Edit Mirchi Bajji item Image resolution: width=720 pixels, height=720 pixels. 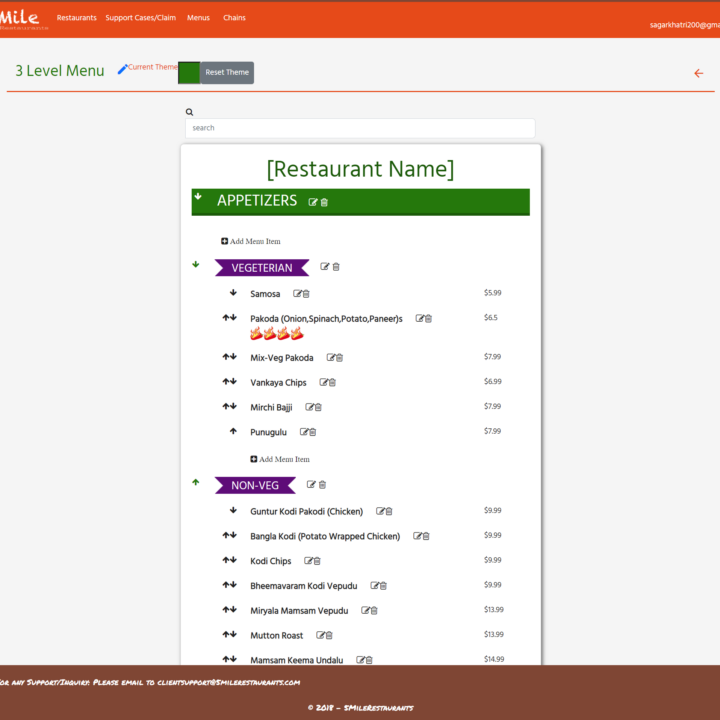(x=309, y=407)
